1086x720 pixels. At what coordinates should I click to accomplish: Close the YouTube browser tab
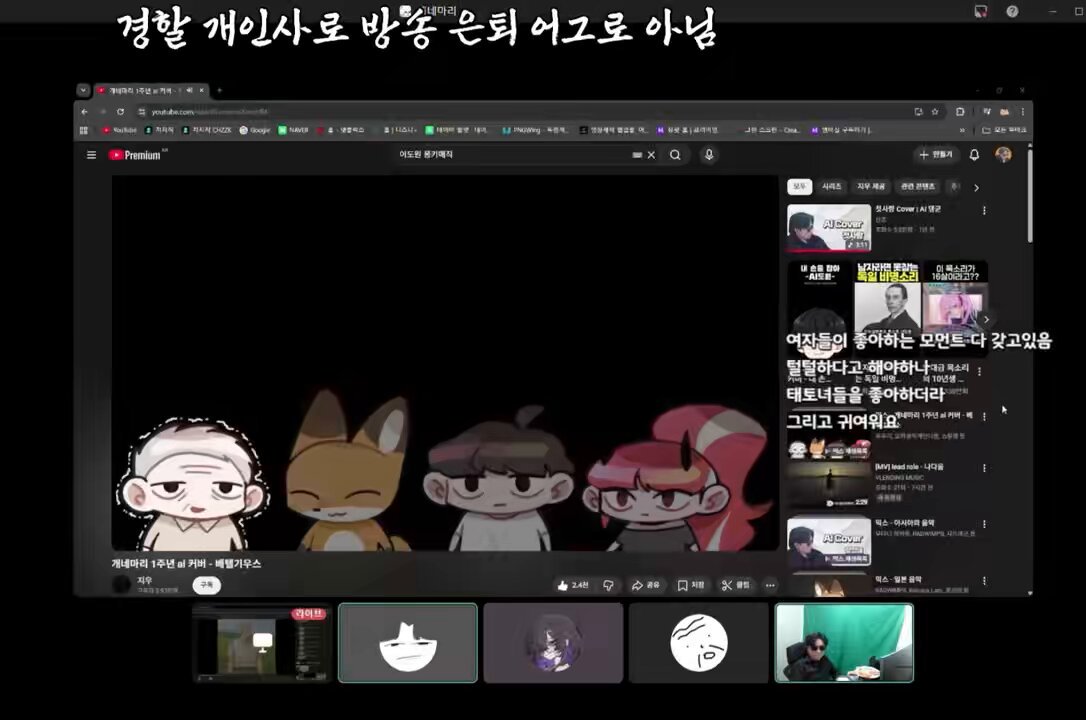coord(202,90)
